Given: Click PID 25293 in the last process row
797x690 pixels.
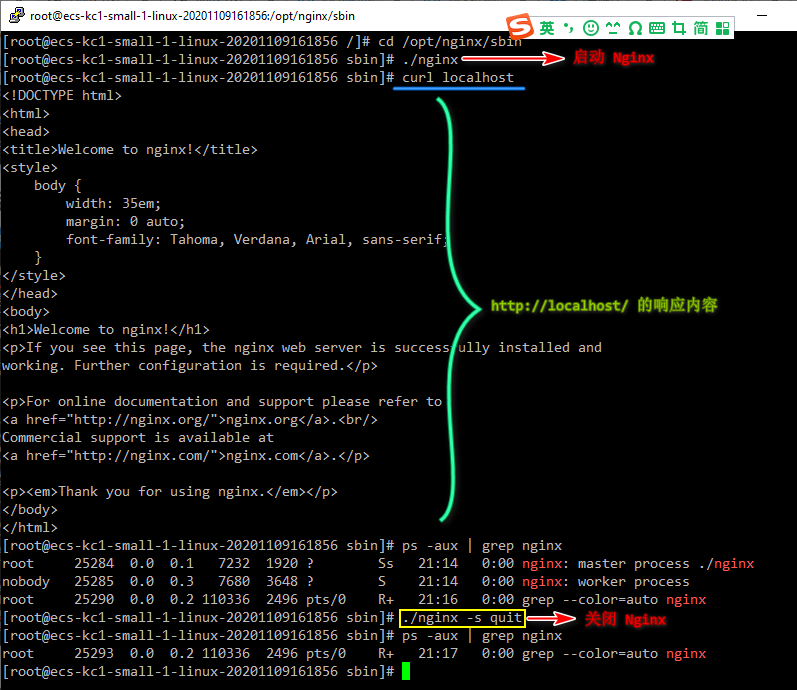Looking at the screenshot, I should 94,653.
